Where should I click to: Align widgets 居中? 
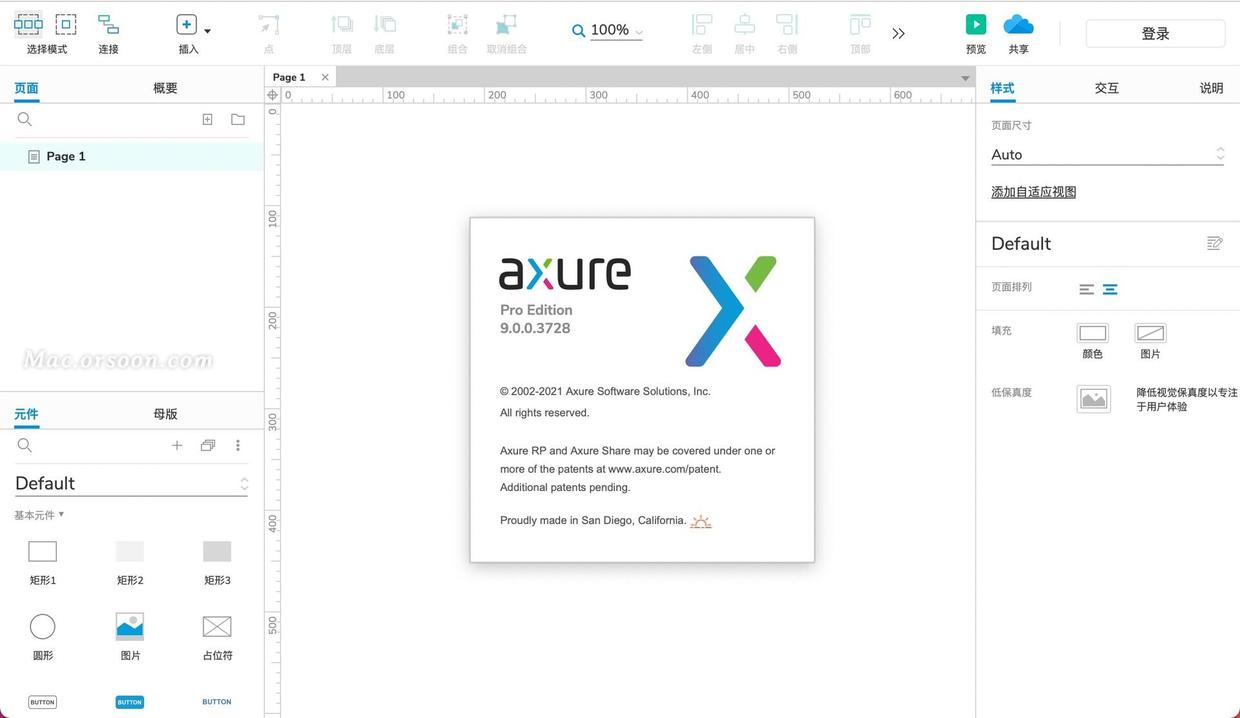[744, 24]
